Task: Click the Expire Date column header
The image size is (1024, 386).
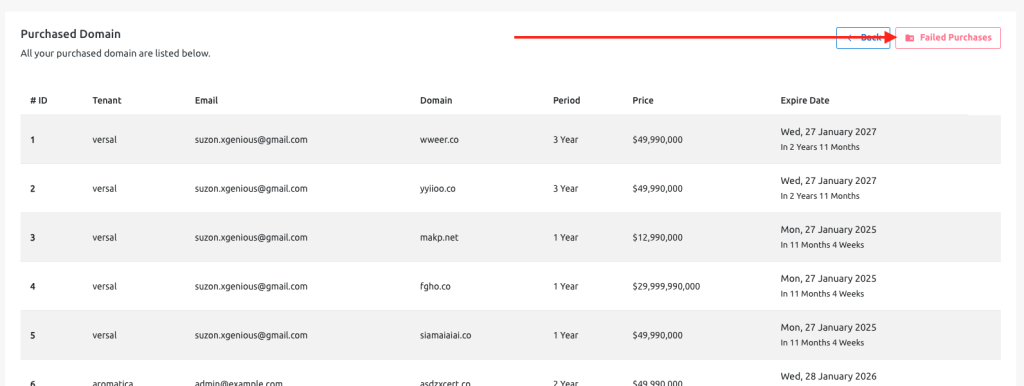Action: (x=805, y=101)
